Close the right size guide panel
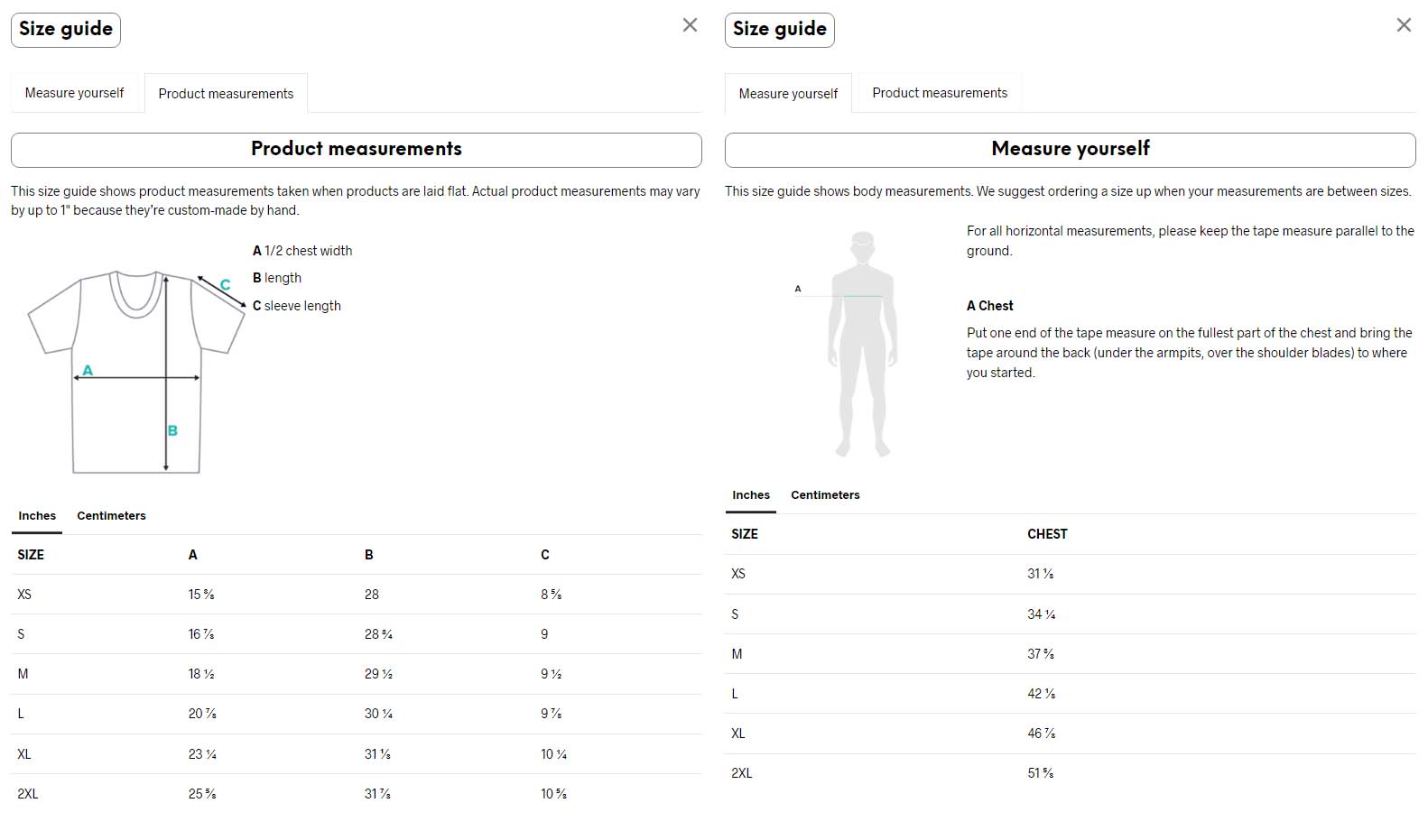Image resolution: width=1428 pixels, height=840 pixels. point(1404,25)
